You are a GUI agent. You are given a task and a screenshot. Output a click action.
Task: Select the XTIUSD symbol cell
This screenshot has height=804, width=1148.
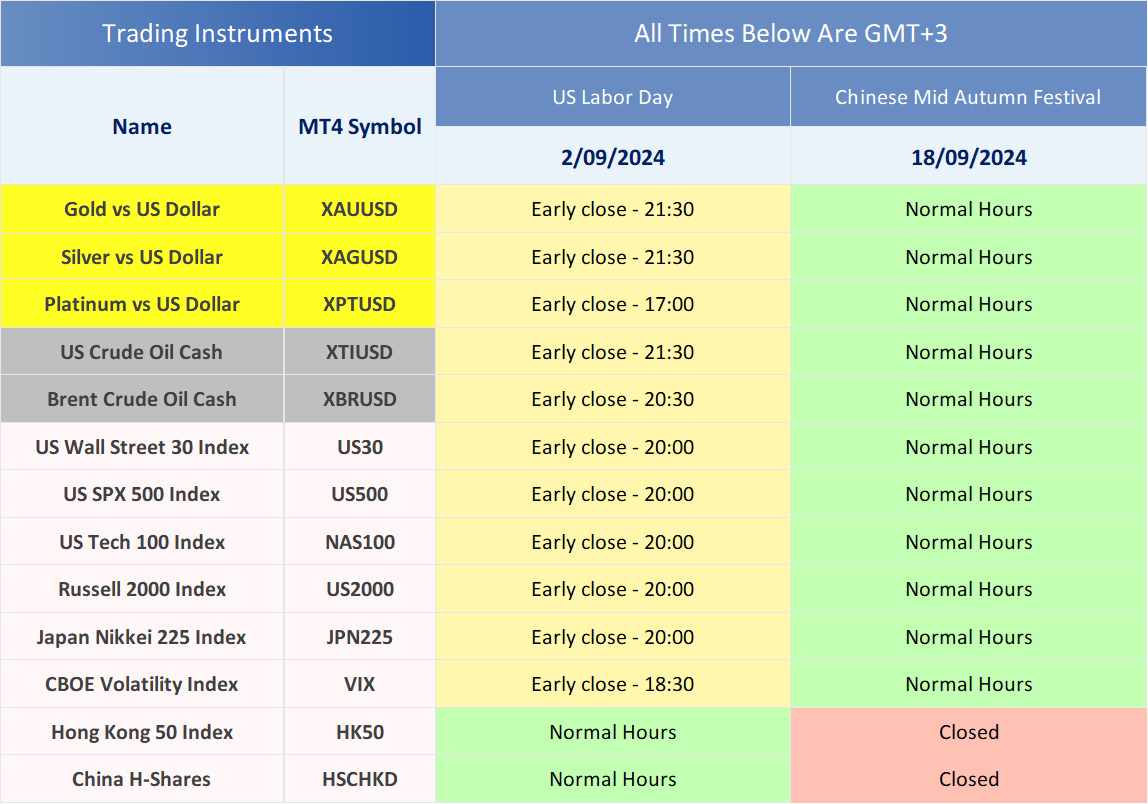point(359,352)
